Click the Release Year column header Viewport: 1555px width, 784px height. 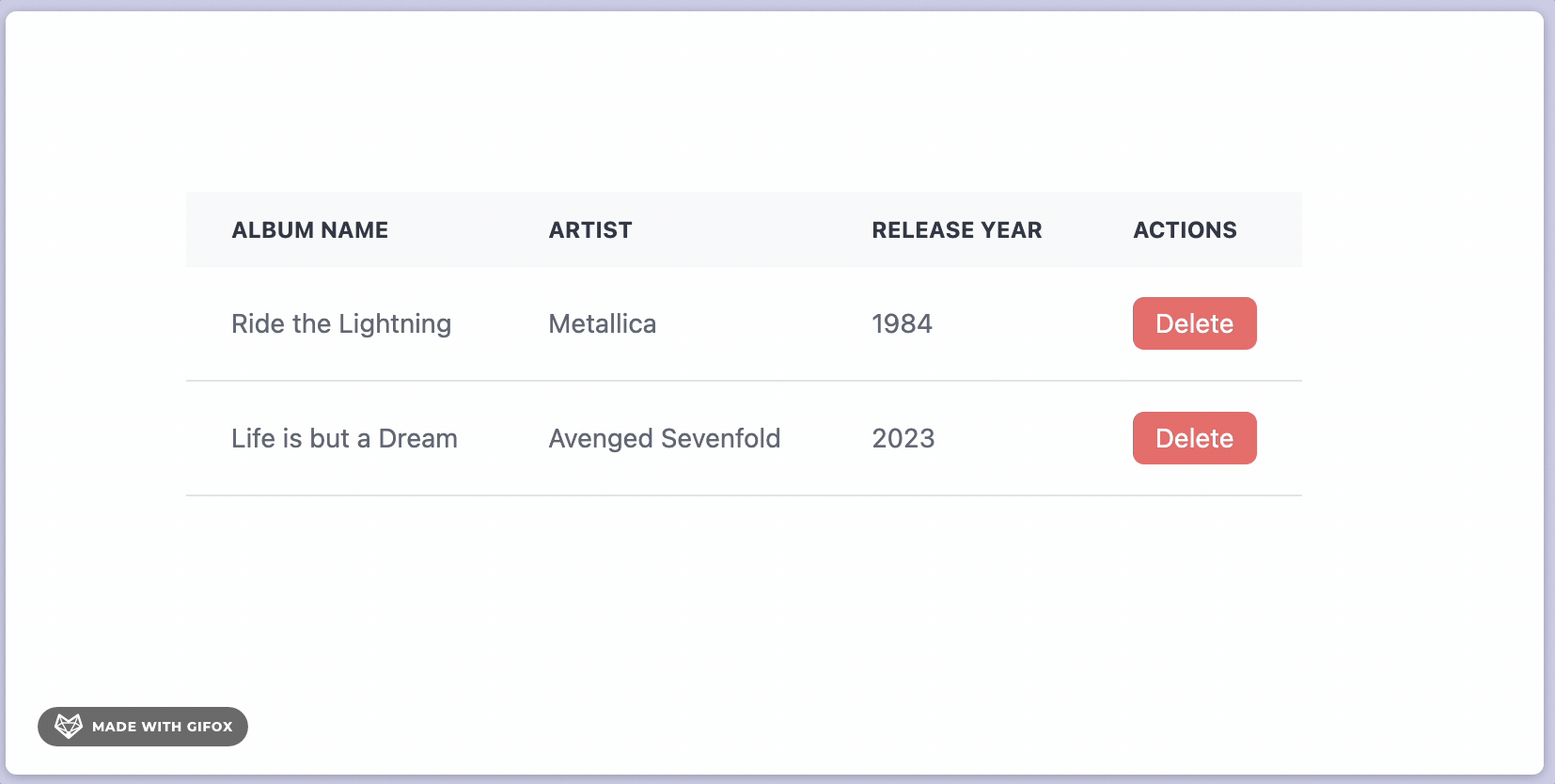[x=956, y=230]
